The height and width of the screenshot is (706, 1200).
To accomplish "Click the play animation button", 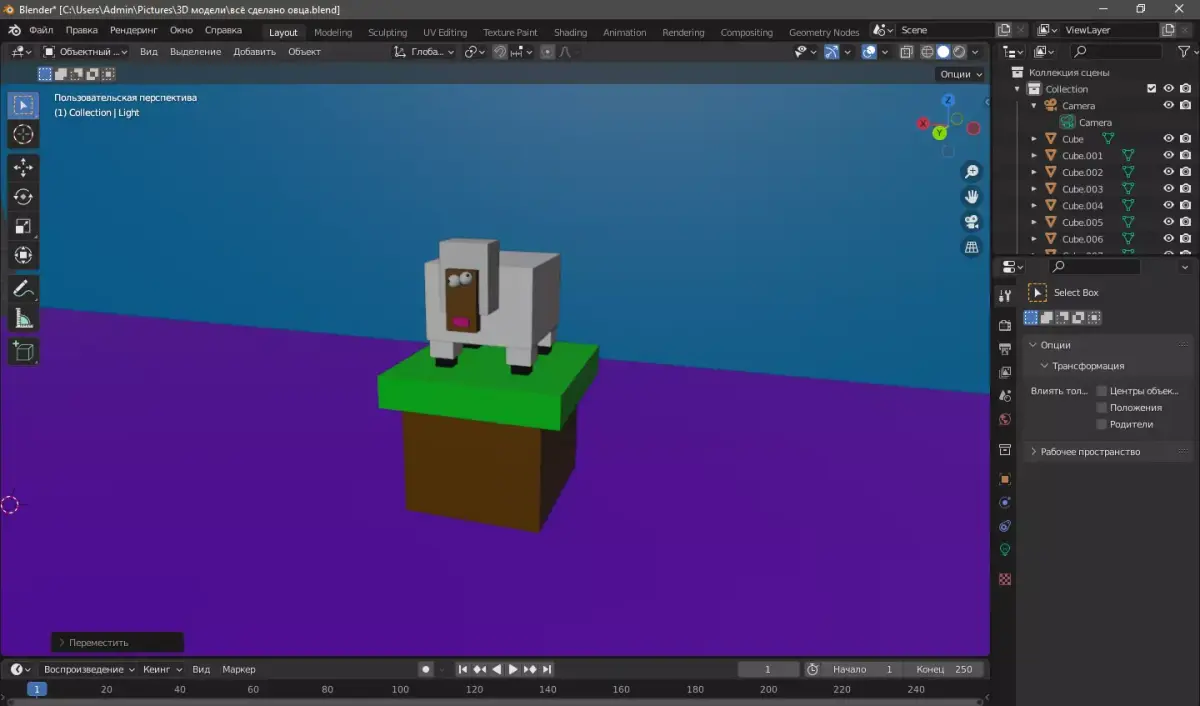I will pos(513,669).
